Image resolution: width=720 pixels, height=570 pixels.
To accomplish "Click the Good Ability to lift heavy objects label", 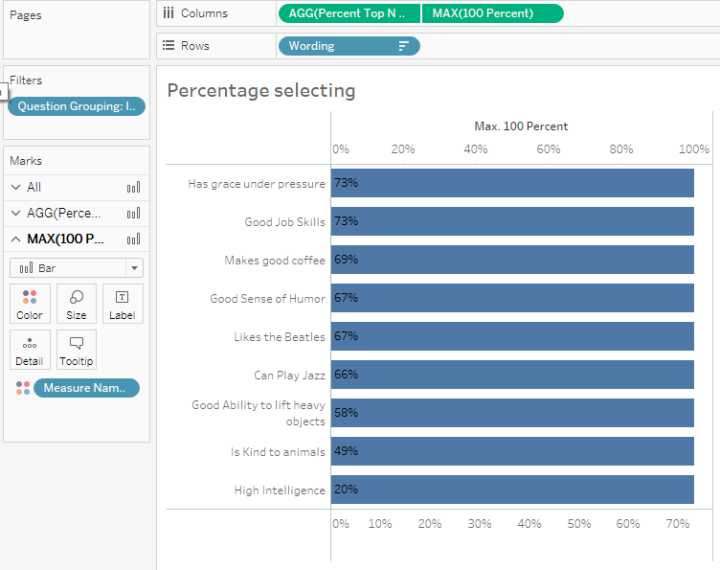I will [x=259, y=413].
